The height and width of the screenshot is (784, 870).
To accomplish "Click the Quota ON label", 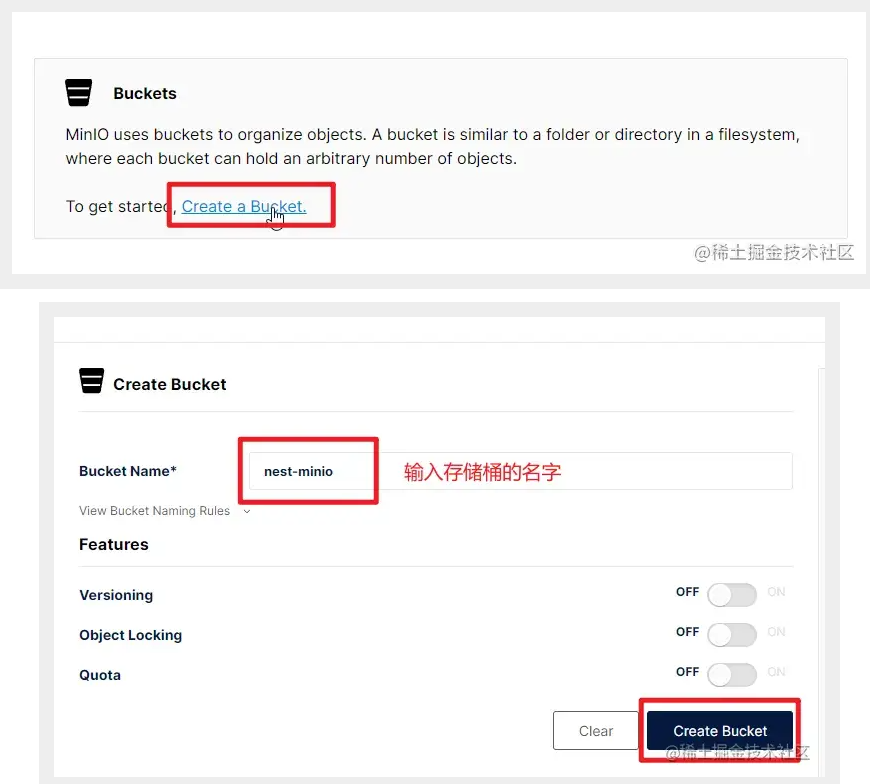I will pyautogui.click(x=776, y=672).
